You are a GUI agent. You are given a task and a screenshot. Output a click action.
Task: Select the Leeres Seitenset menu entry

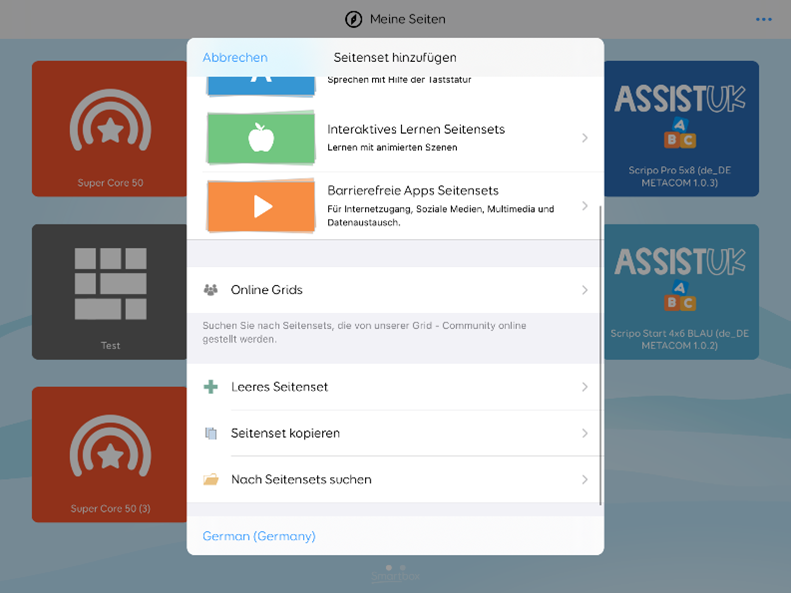point(280,387)
